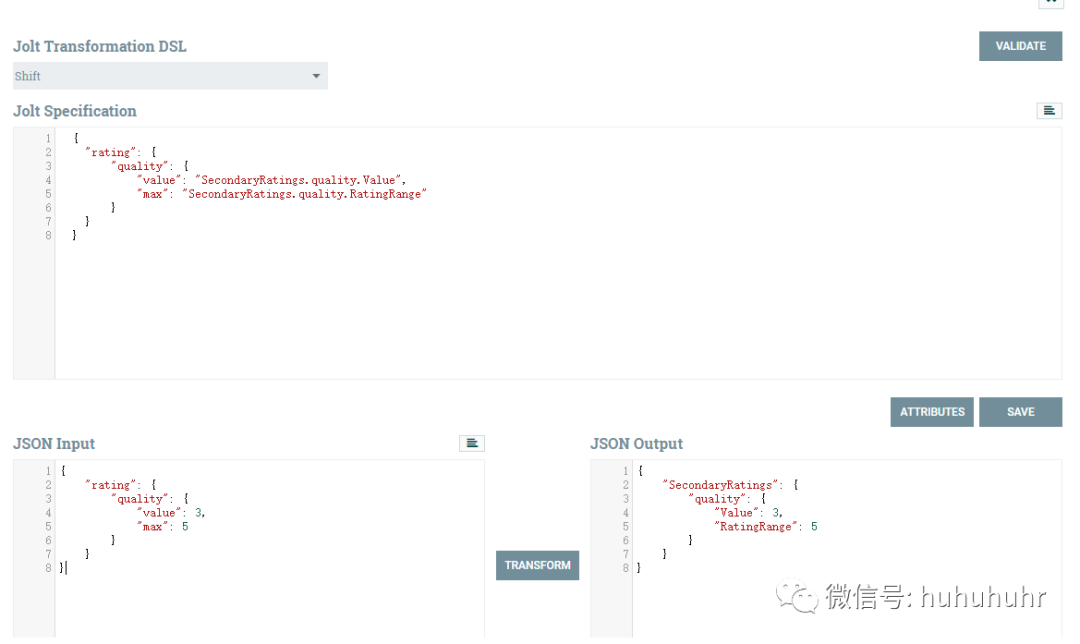
Task: Click "SecondaryRatings.quality.Value" in the specification
Action: [x=299, y=180]
